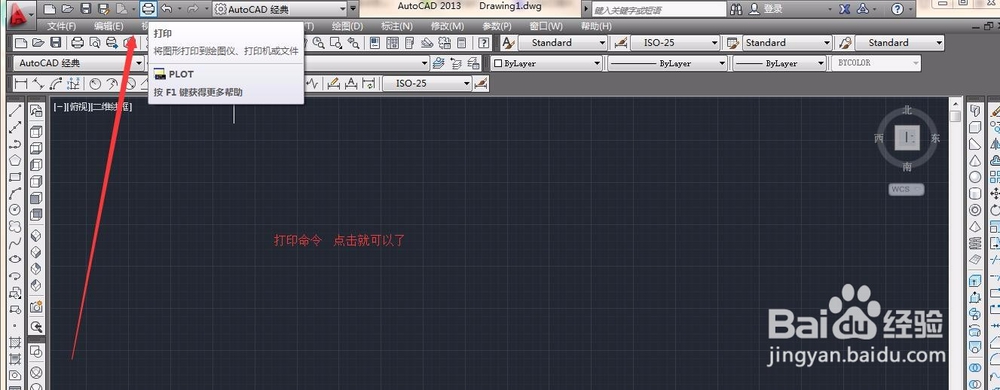Click the help question mark in title bar
The height and width of the screenshot is (390, 1000).
pos(897,9)
